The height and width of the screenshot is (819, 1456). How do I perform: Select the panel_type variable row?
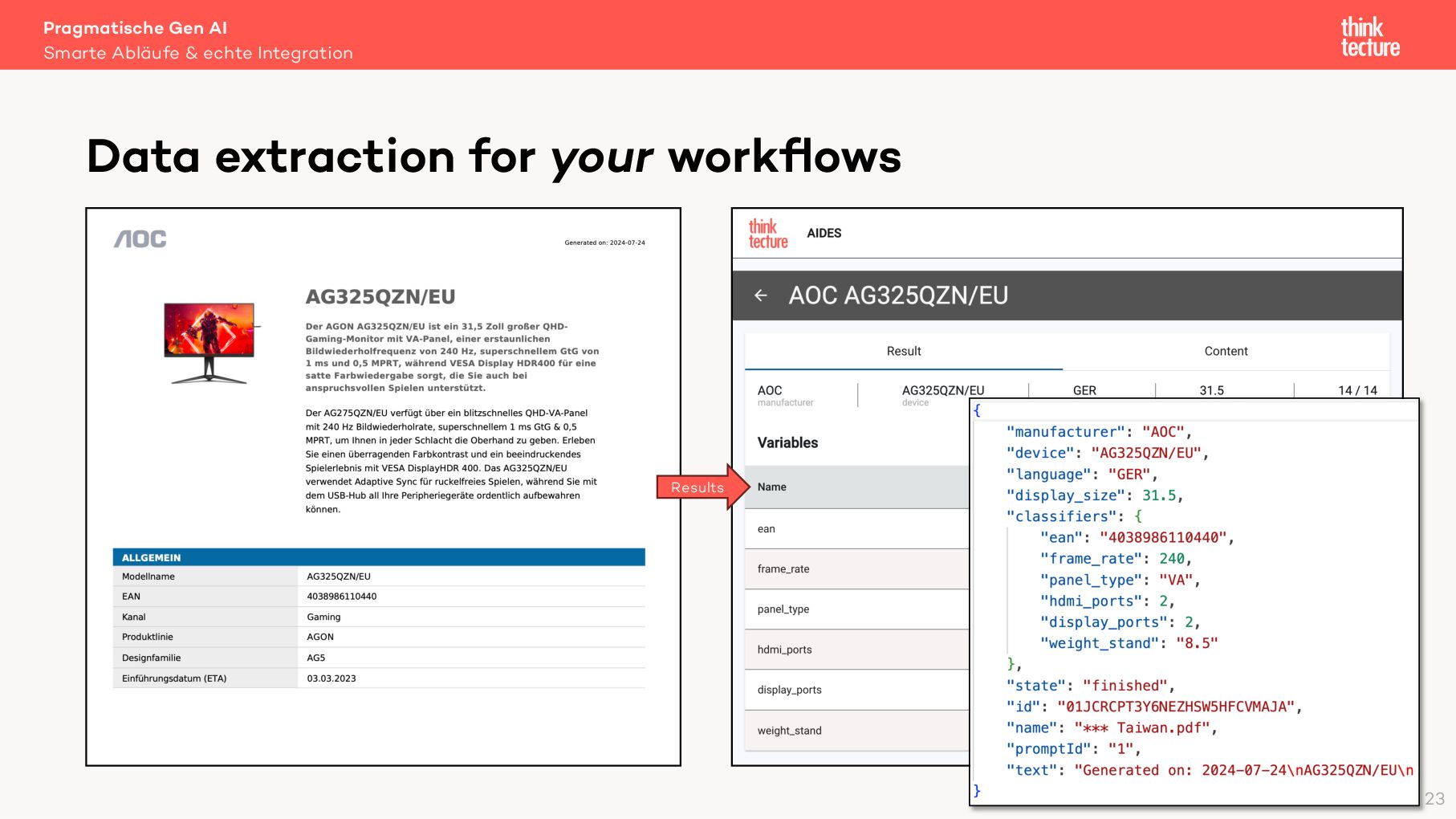(x=857, y=609)
